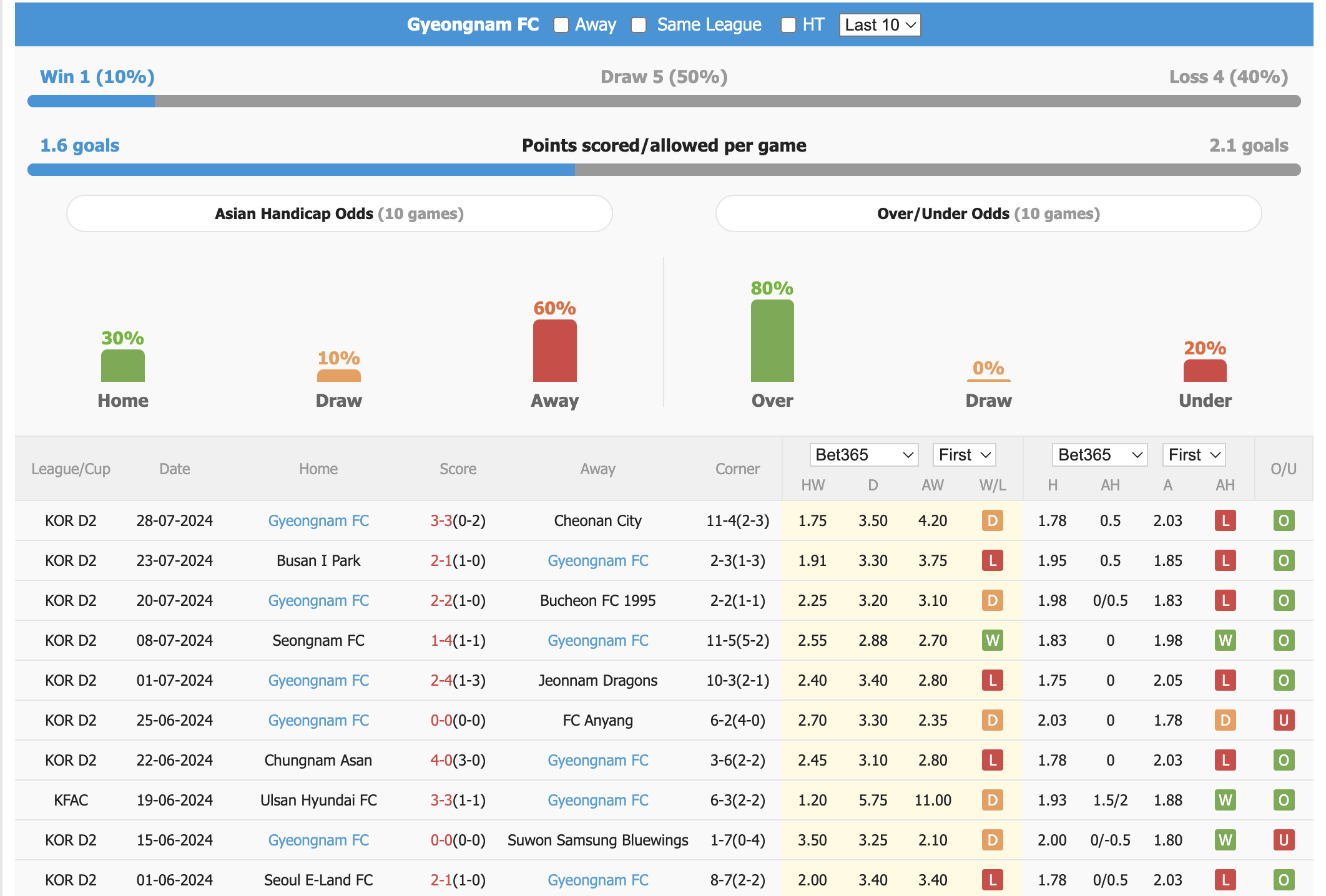Screen dimensions: 1326x896
Task: Click the green 80% Over bar
Action: (x=772, y=341)
